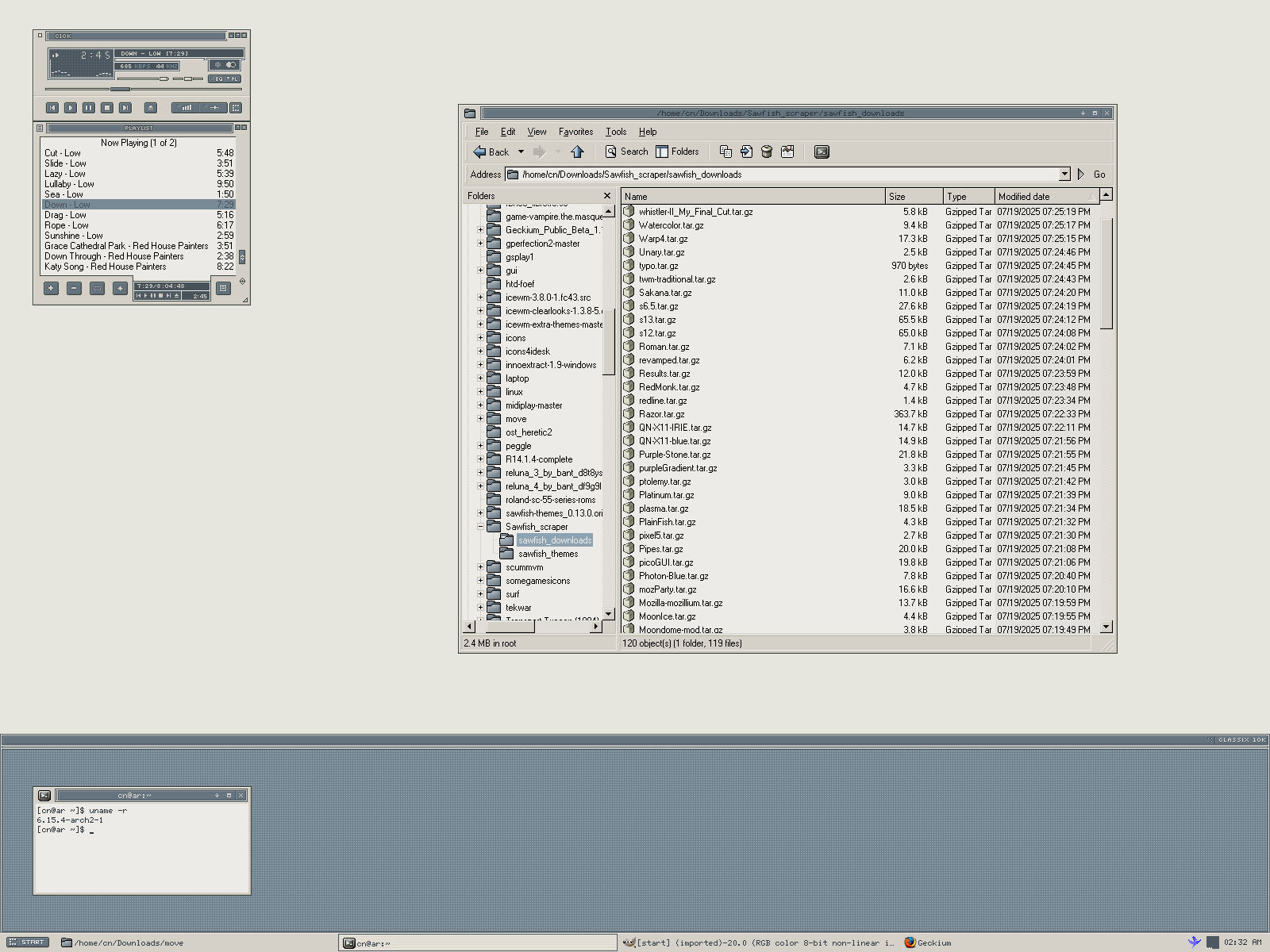The height and width of the screenshot is (952, 1270).
Task: Switch to the Geckium taskbar item
Action: (927, 942)
